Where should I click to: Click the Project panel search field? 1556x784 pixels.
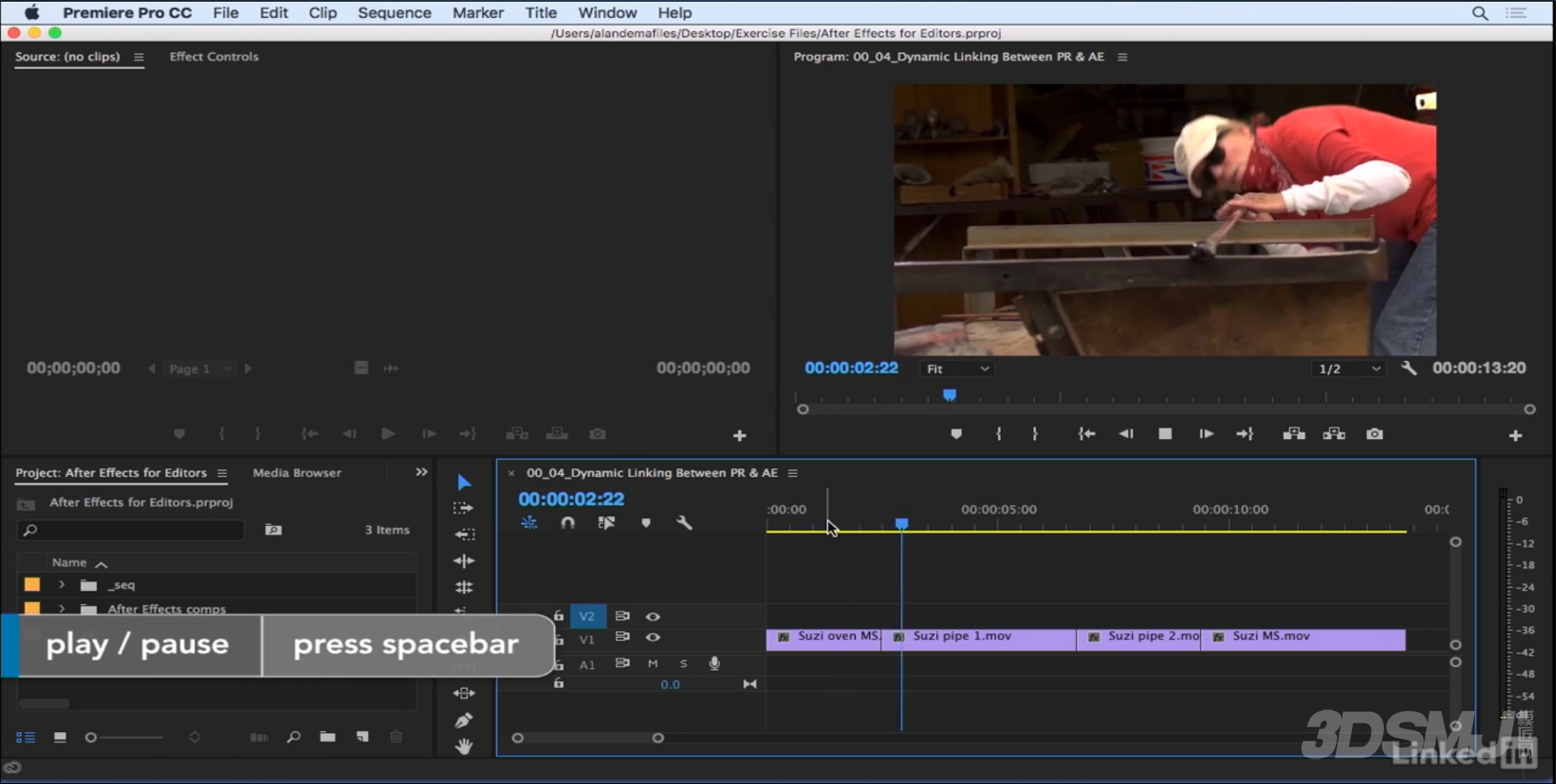point(131,530)
